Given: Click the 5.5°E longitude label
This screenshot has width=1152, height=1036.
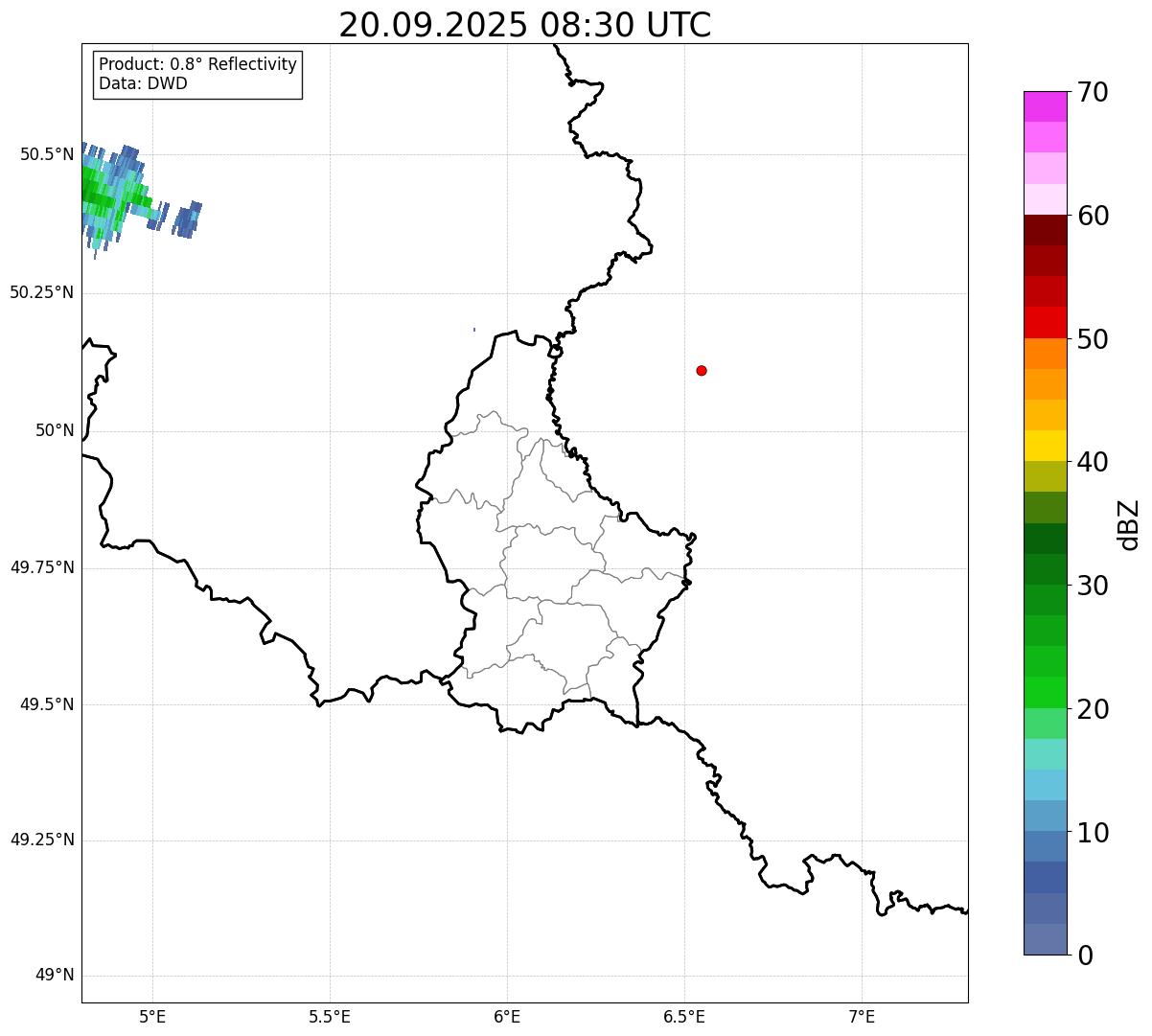Looking at the screenshot, I should 330,1018.
